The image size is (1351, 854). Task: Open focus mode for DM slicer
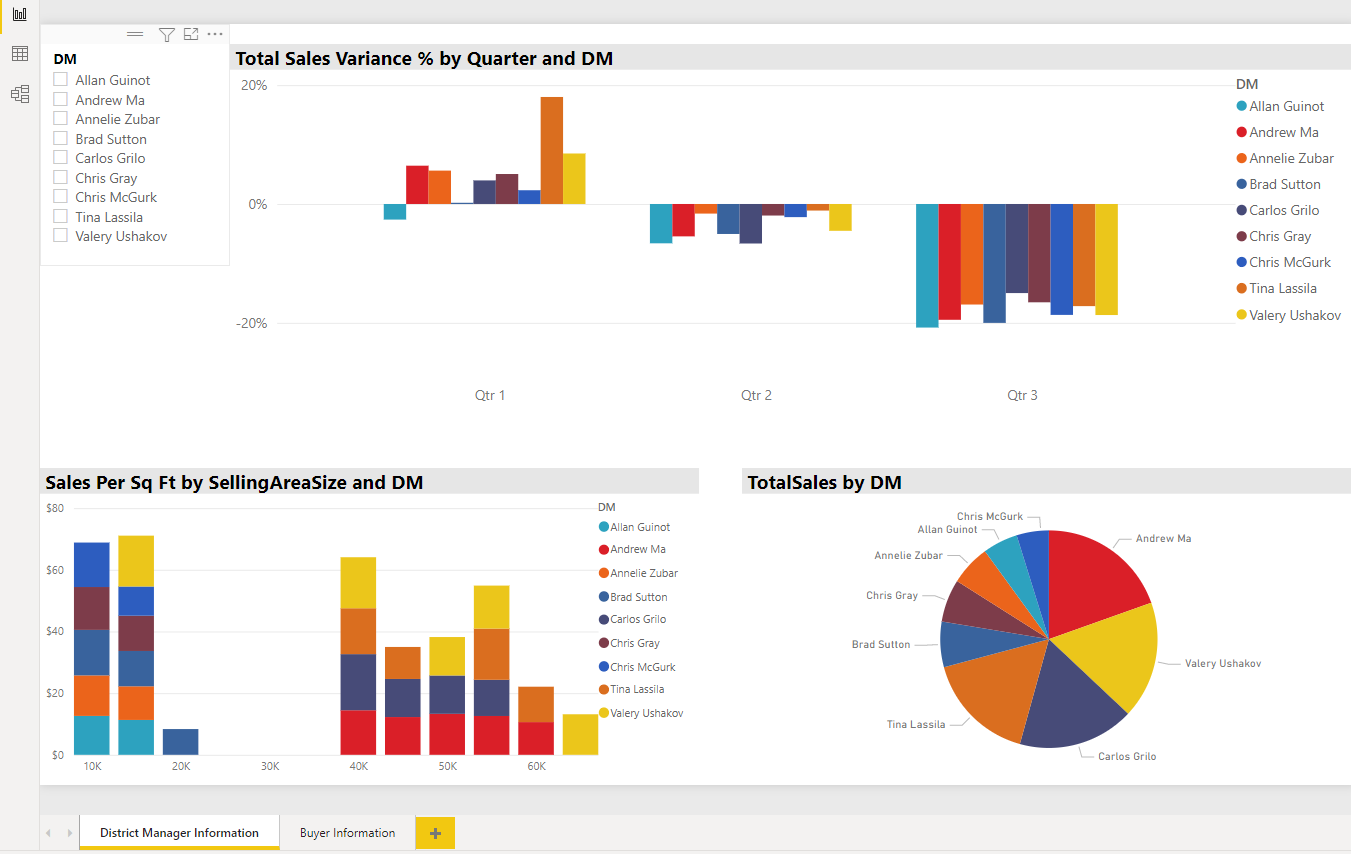point(191,35)
